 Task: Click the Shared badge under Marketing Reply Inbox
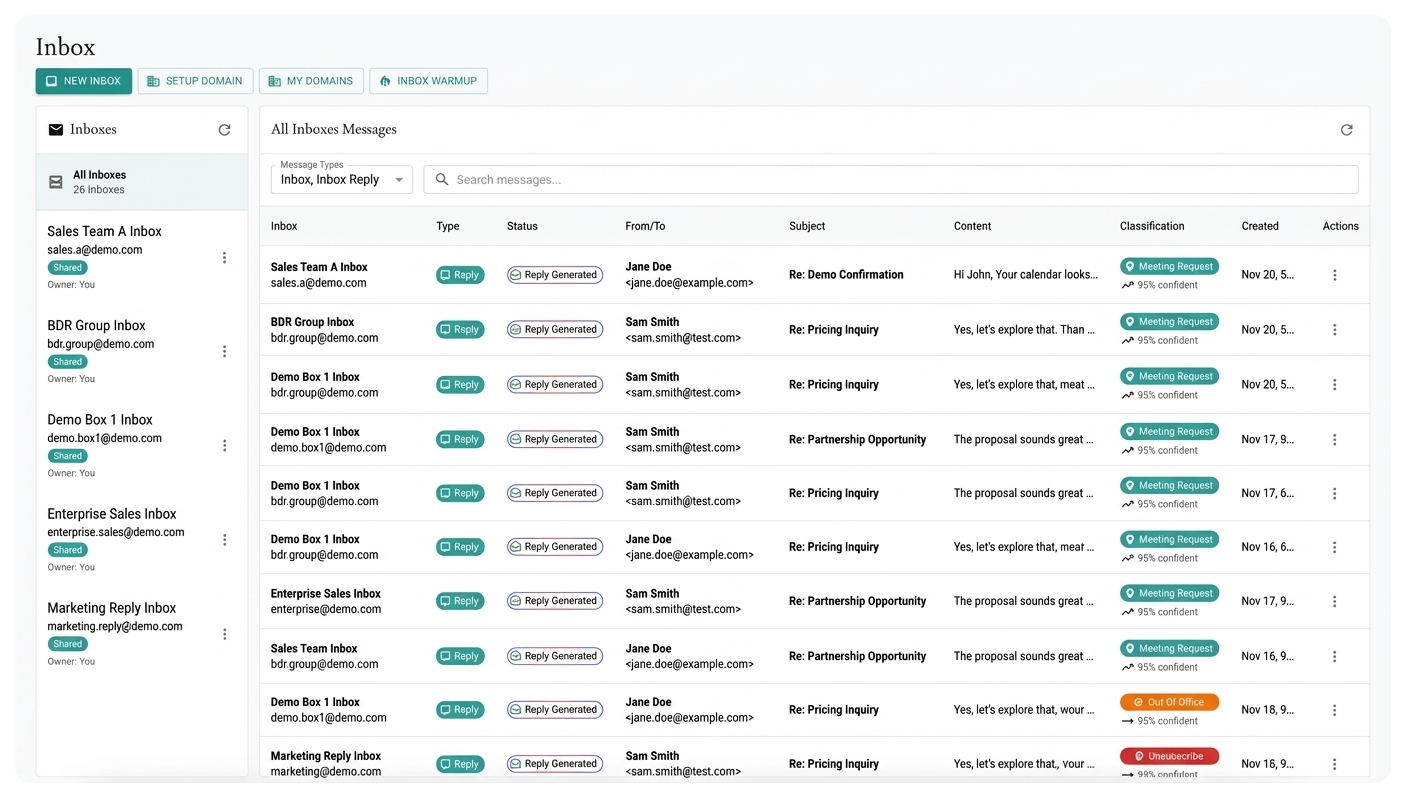pyautogui.click(x=66, y=643)
